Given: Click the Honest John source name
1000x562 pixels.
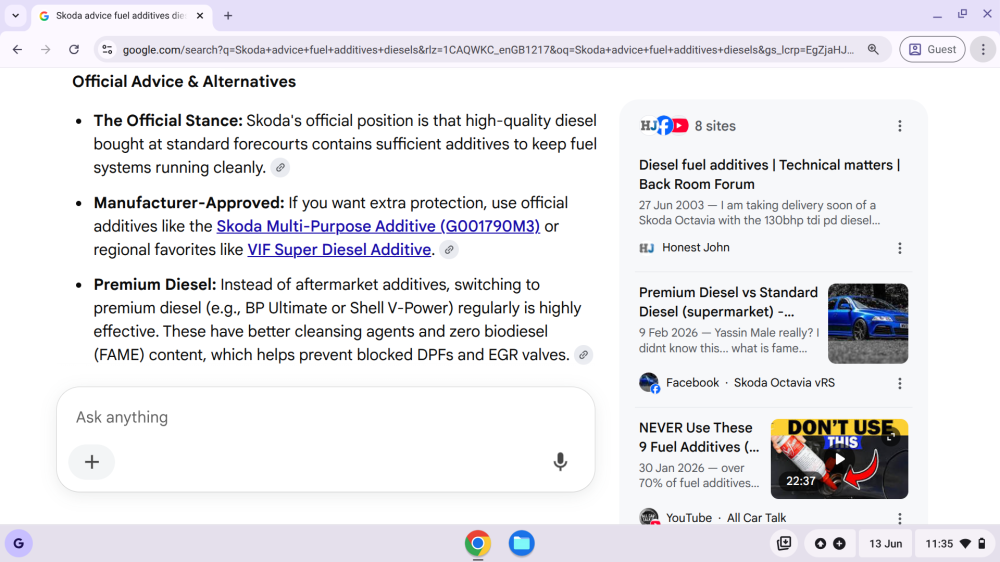Looking at the screenshot, I should click(x=695, y=248).
